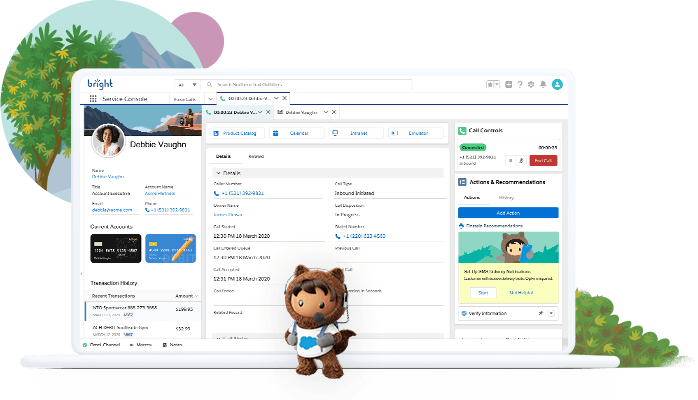Click the blue debit card thumbnail
Viewport: 698px width, 400px height.
[x=170, y=248]
